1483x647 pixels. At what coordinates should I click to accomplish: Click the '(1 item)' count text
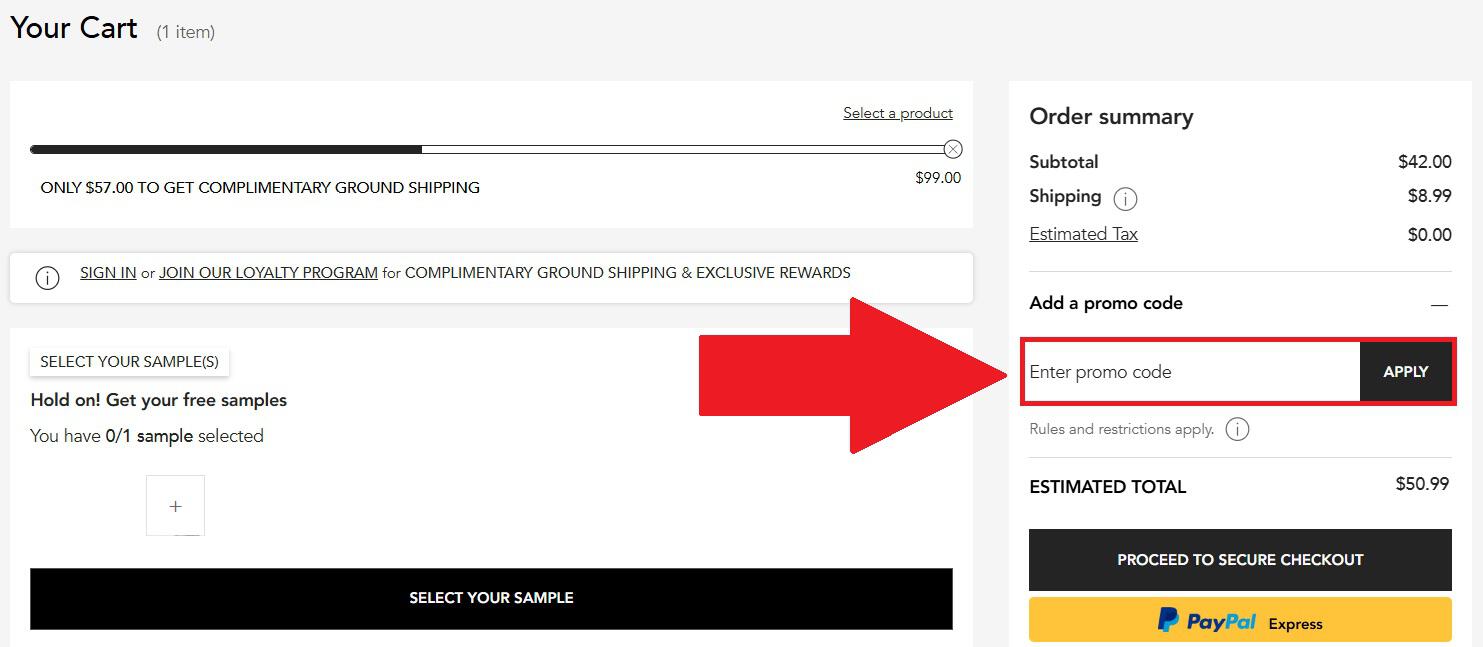click(185, 33)
